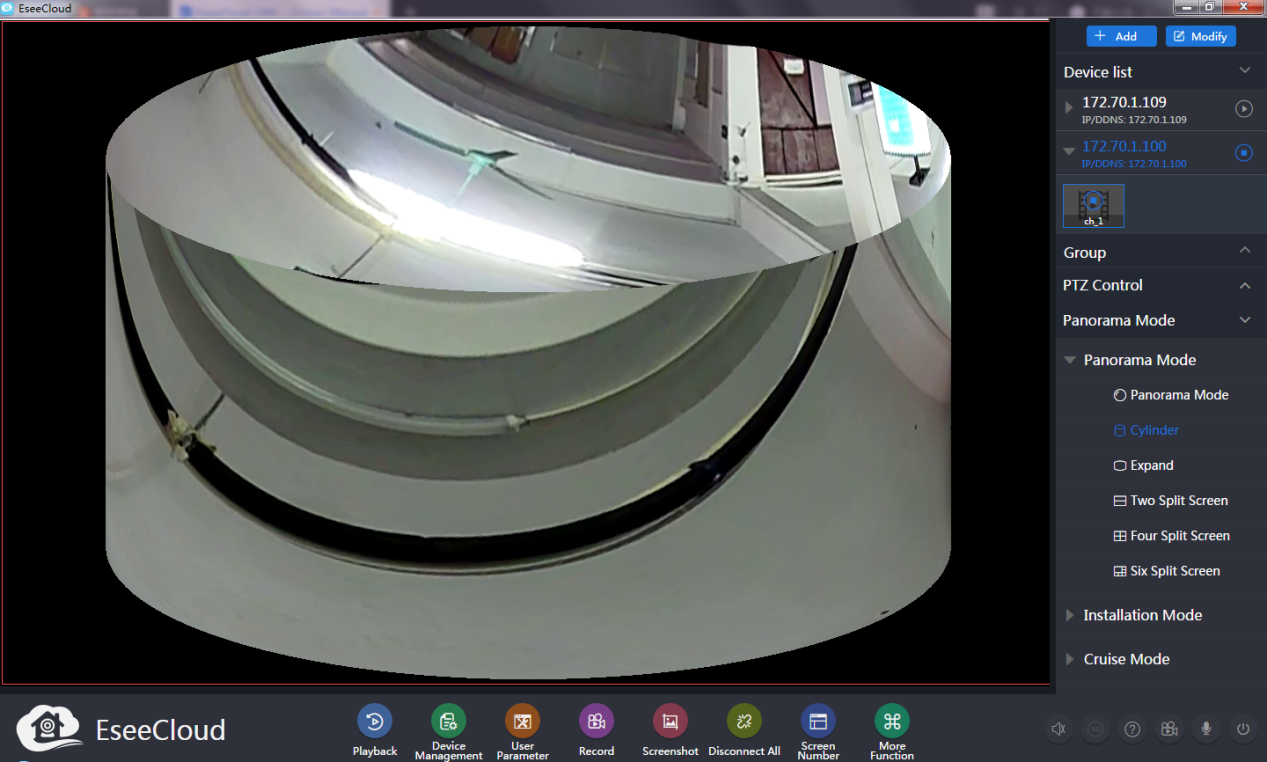
Task: Open Device Management
Action: (x=448, y=722)
